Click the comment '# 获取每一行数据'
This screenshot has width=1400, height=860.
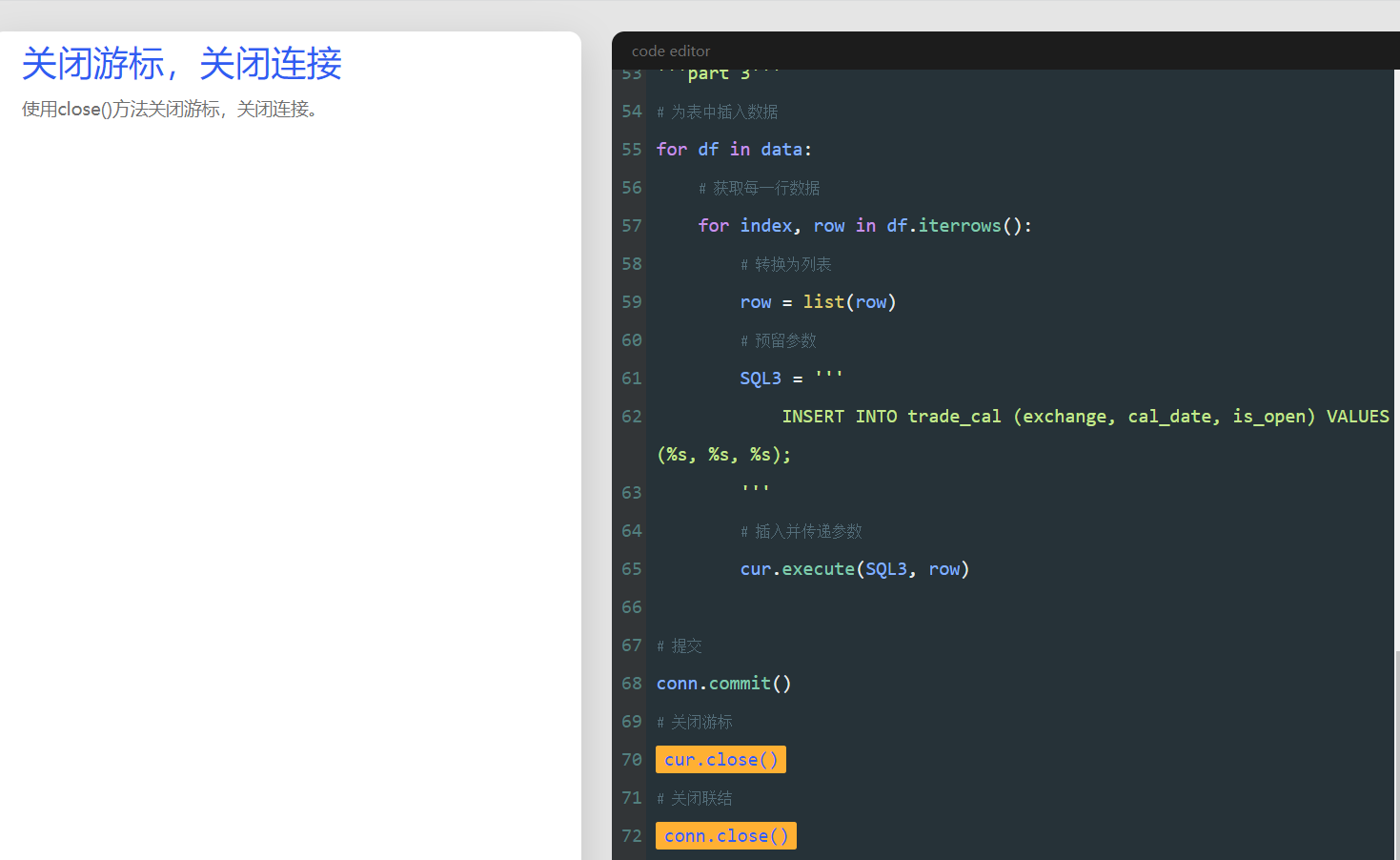click(760, 188)
